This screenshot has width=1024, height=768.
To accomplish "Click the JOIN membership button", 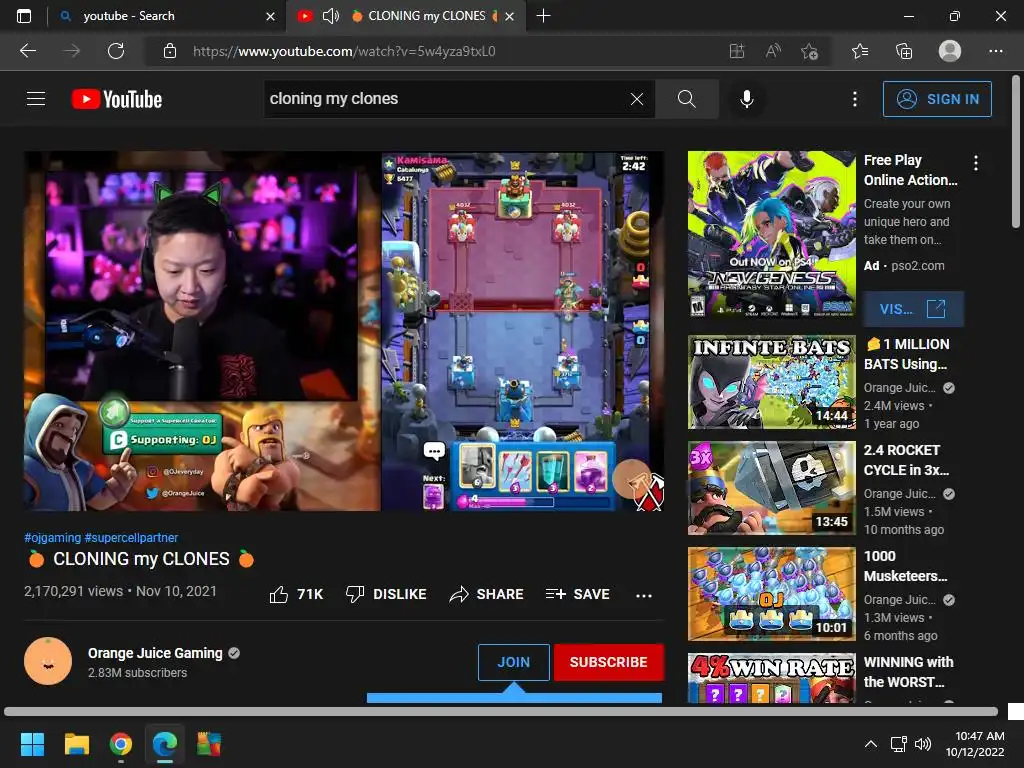I will (x=513, y=662).
